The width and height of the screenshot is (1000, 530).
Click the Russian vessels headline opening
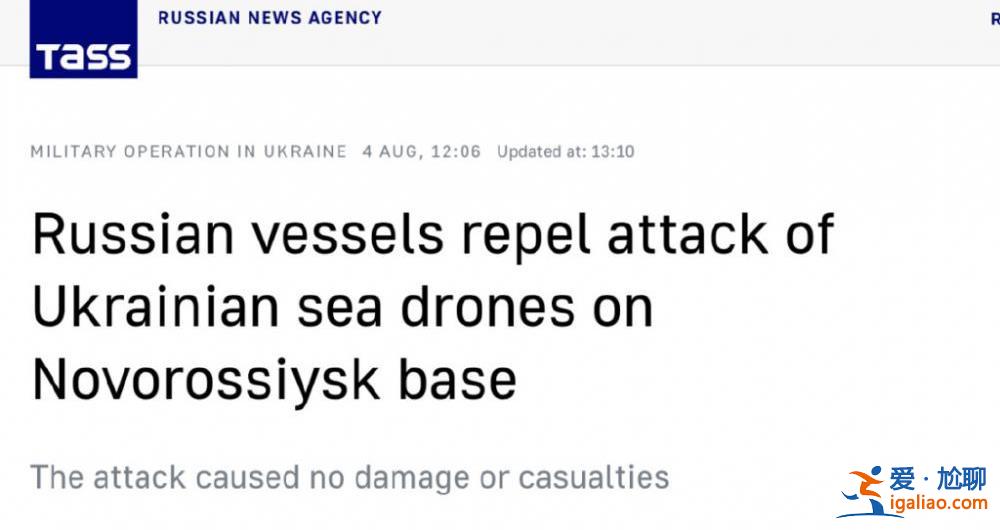click(237, 234)
